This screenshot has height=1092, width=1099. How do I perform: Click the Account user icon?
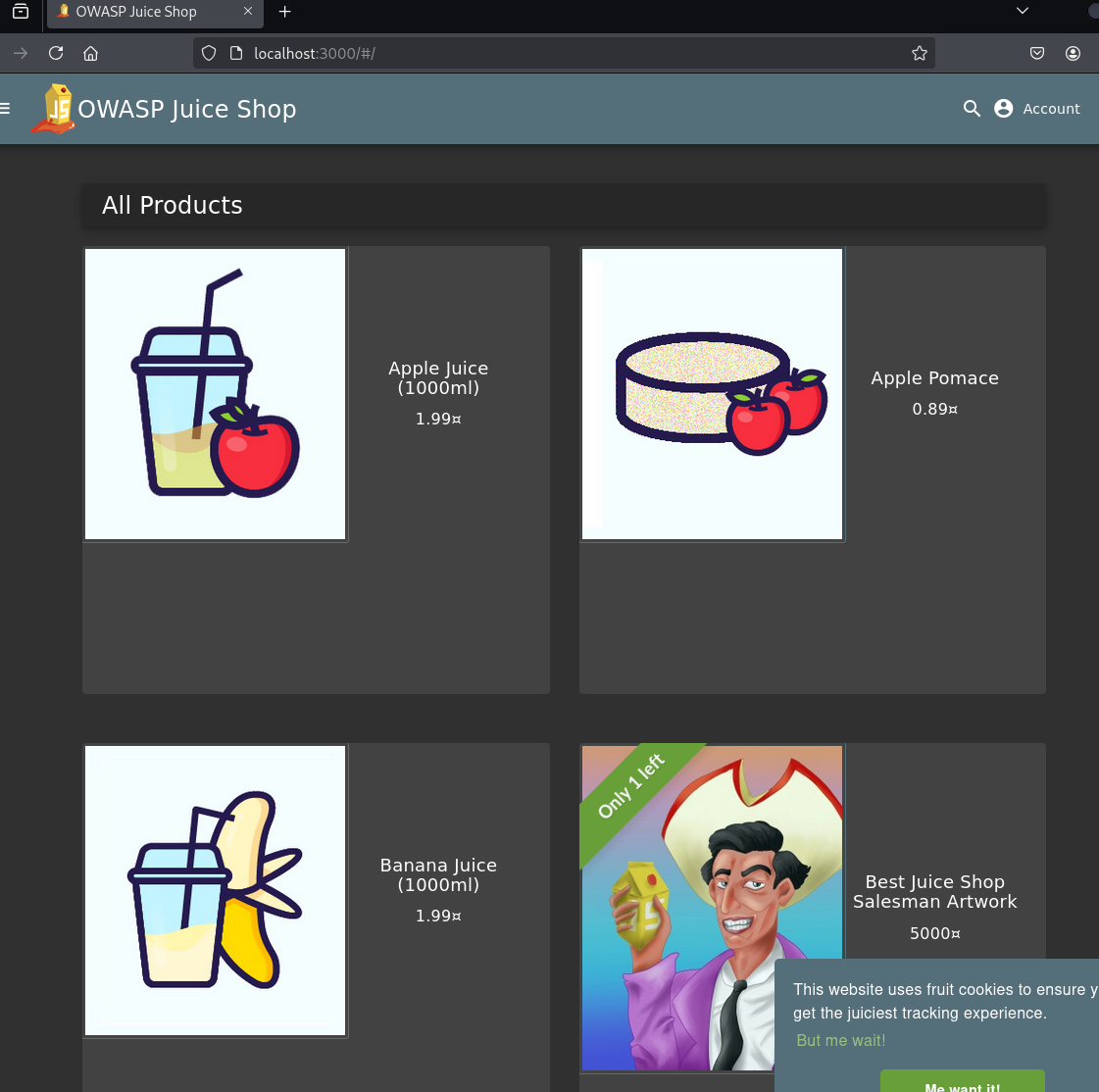(x=1003, y=109)
